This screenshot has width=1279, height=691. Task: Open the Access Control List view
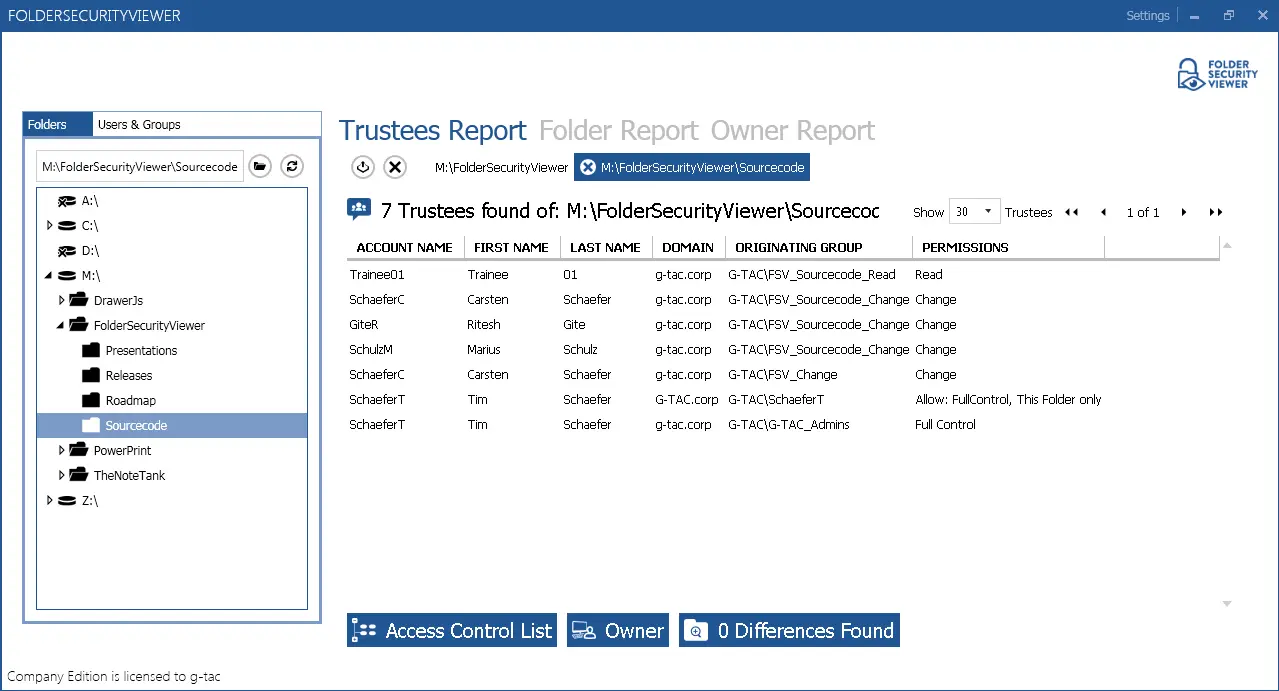point(452,631)
